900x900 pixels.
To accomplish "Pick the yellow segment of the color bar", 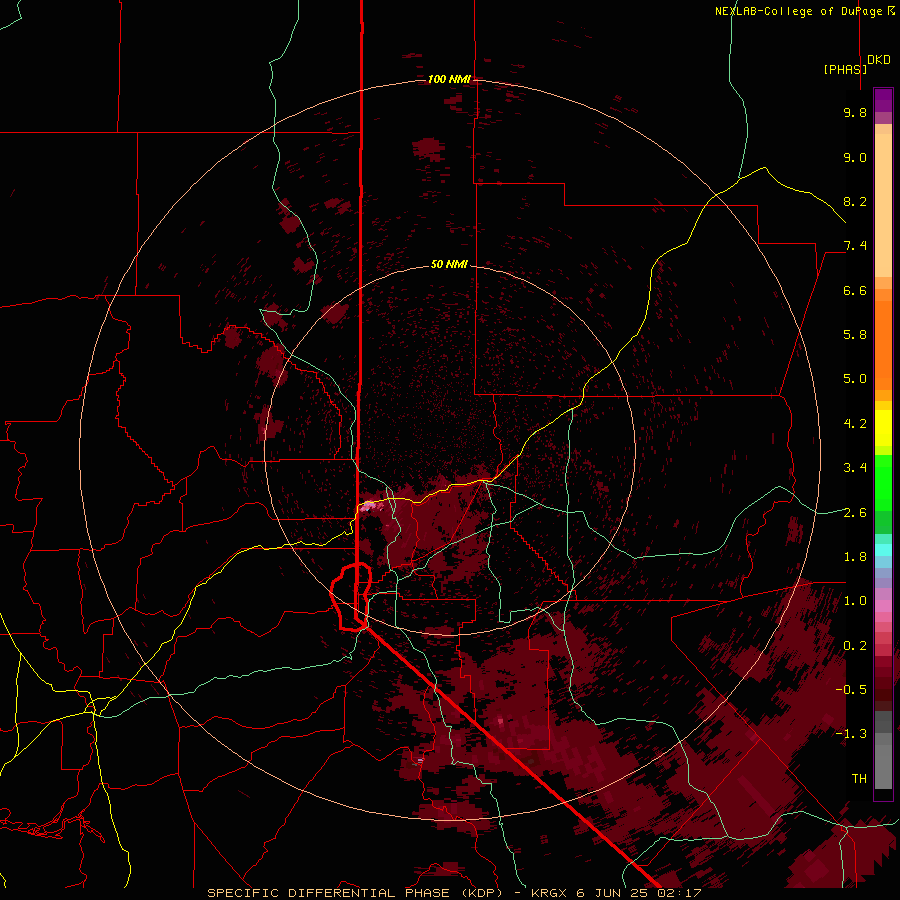I will [x=883, y=428].
